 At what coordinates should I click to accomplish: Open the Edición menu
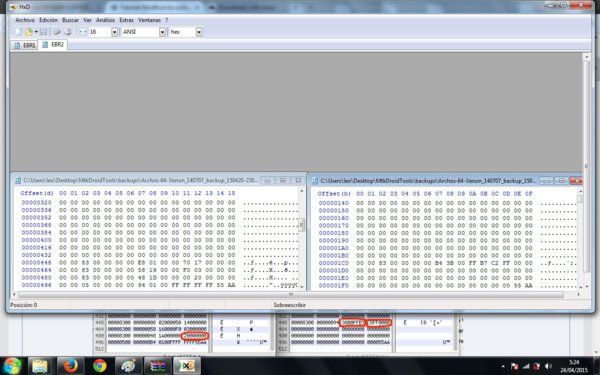point(49,20)
